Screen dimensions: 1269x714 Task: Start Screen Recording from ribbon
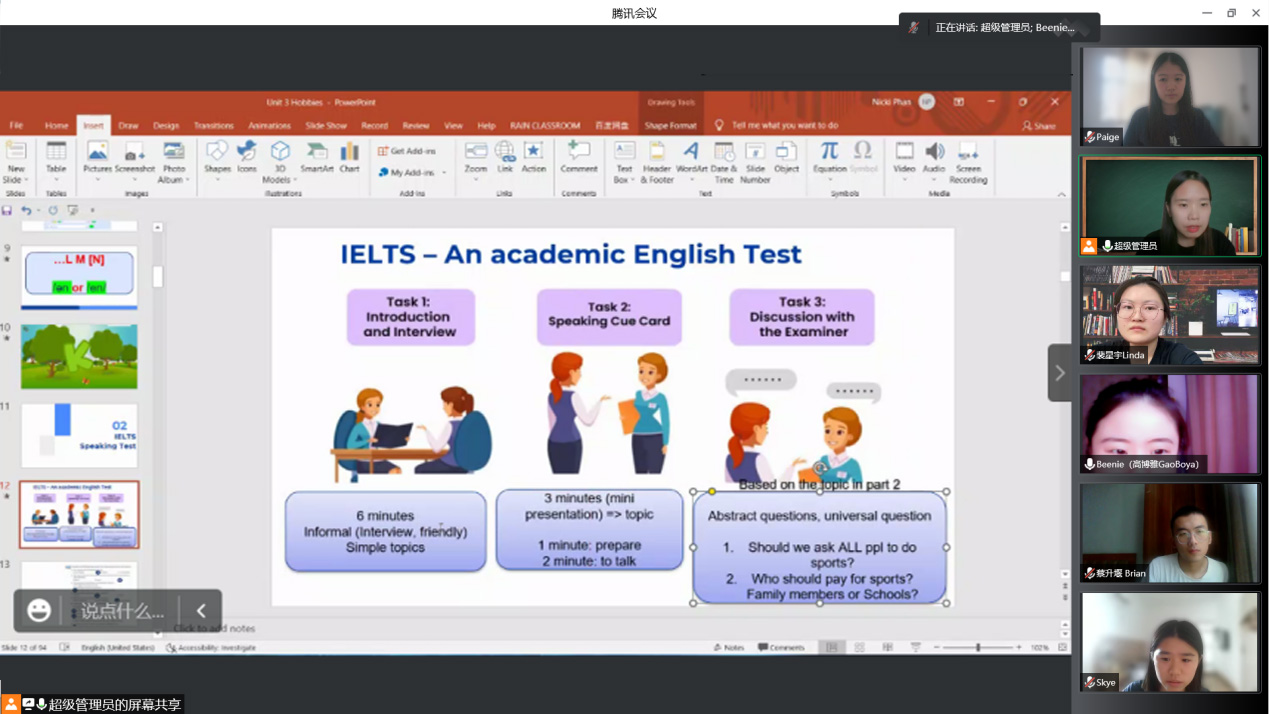point(968,162)
